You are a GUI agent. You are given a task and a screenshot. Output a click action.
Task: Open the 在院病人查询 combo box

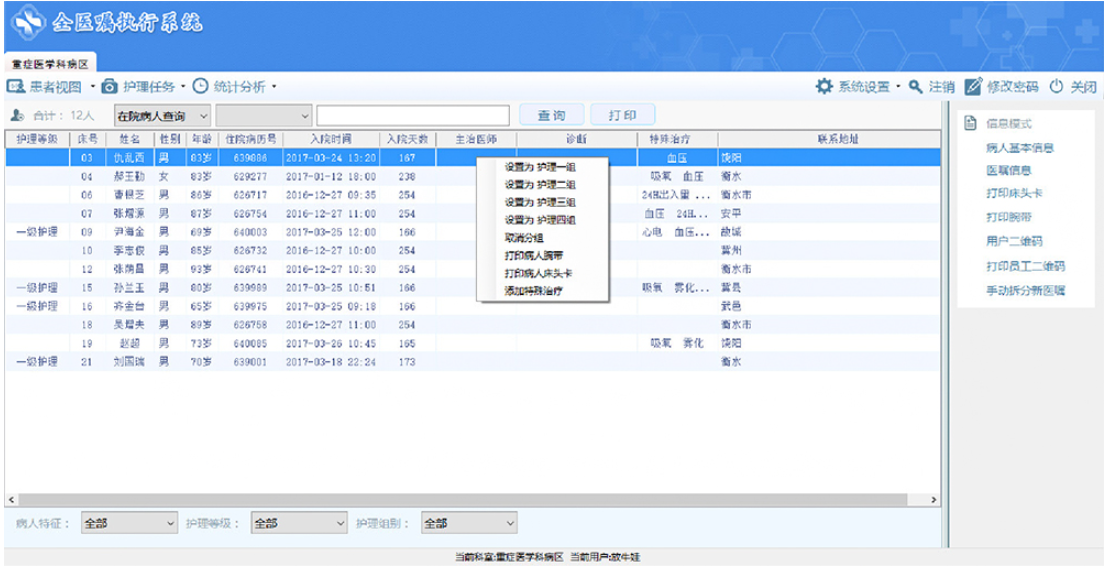click(x=162, y=115)
